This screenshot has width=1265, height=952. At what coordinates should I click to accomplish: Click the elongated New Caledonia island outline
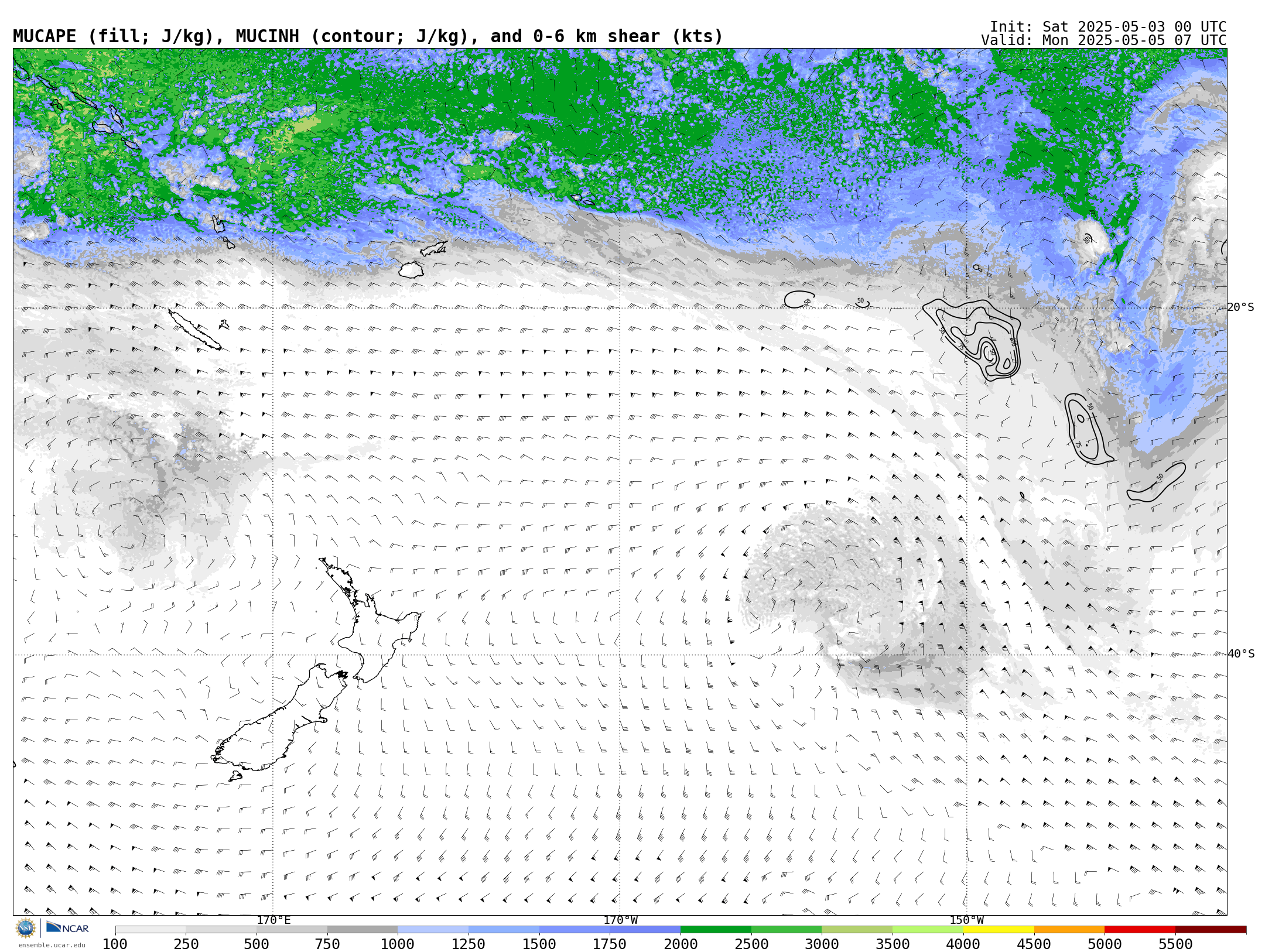(195, 330)
